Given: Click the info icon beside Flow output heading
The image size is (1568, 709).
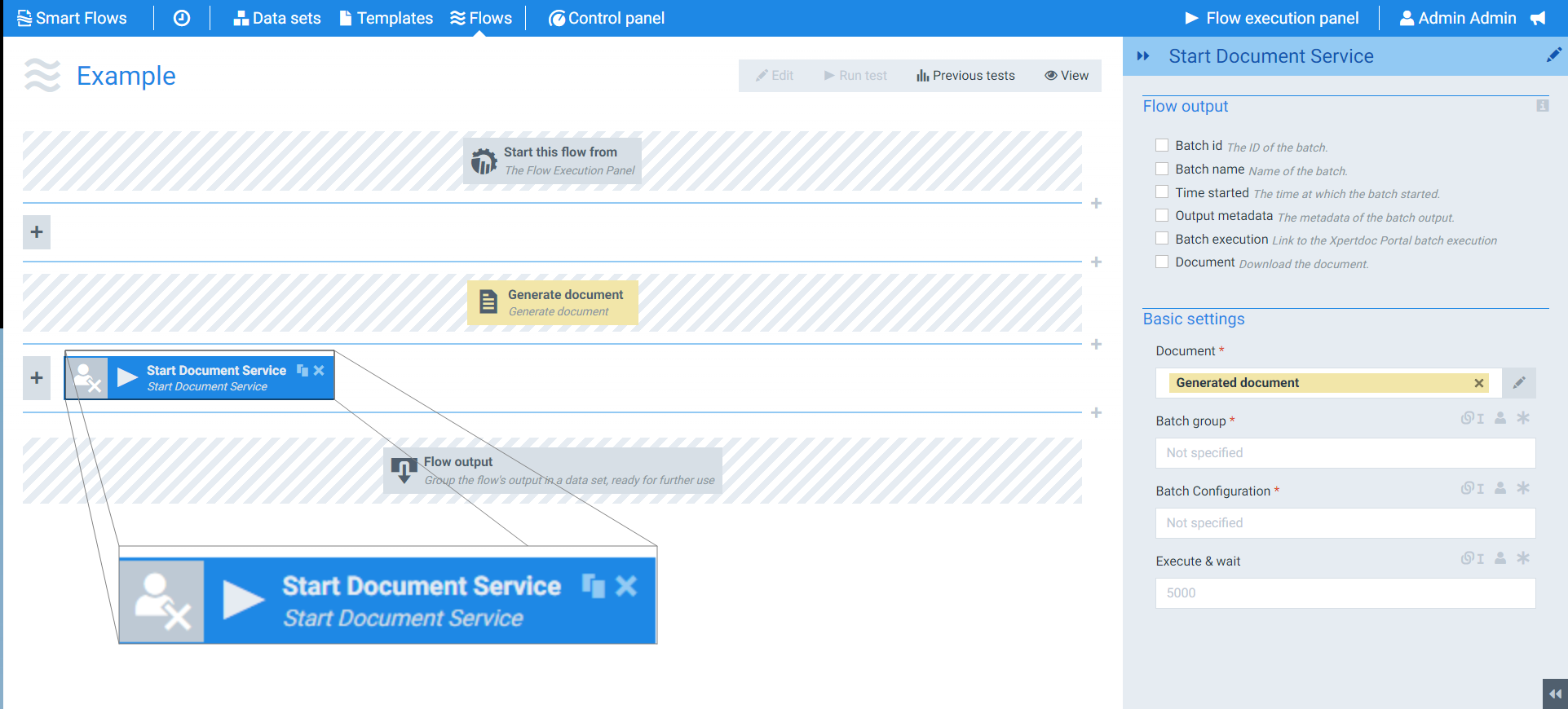Looking at the screenshot, I should pyautogui.click(x=1542, y=106).
